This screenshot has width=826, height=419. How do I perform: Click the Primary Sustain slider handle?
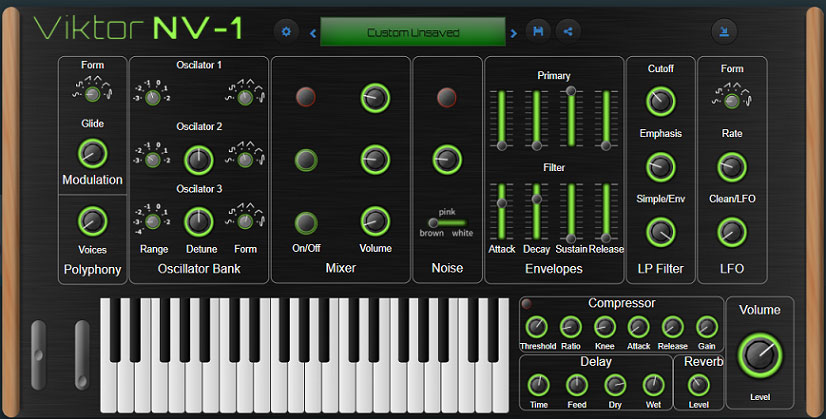click(x=571, y=91)
